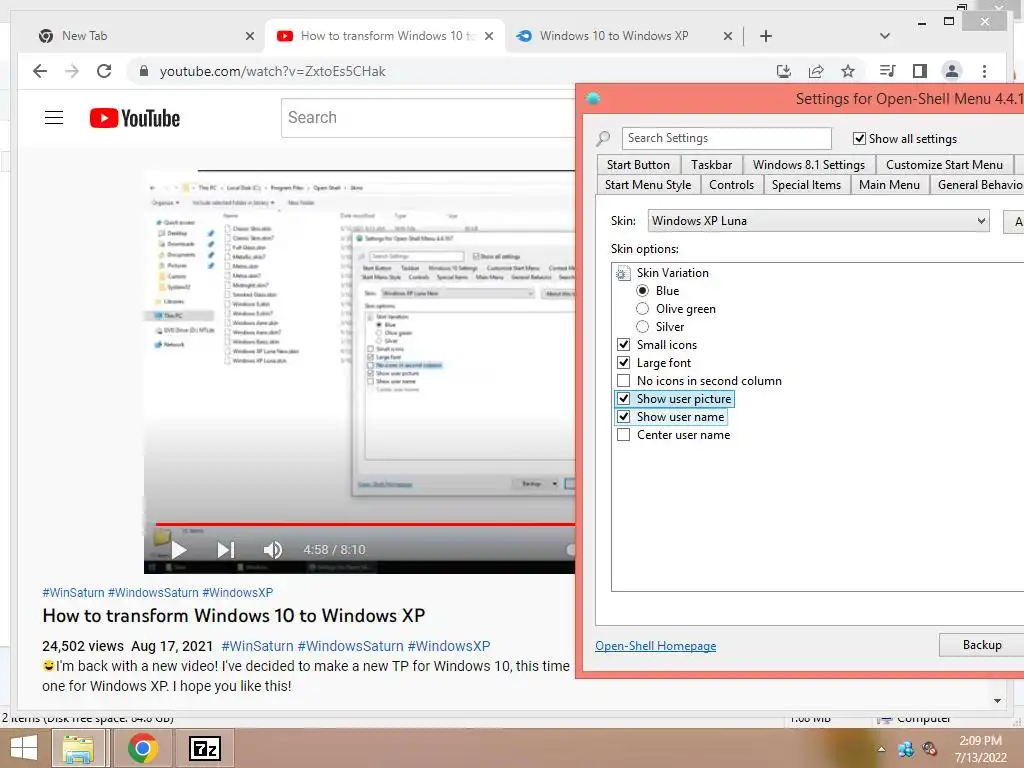The height and width of the screenshot is (768, 1024).
Task: Click the padlock site info icon
Action: point(144,71)
